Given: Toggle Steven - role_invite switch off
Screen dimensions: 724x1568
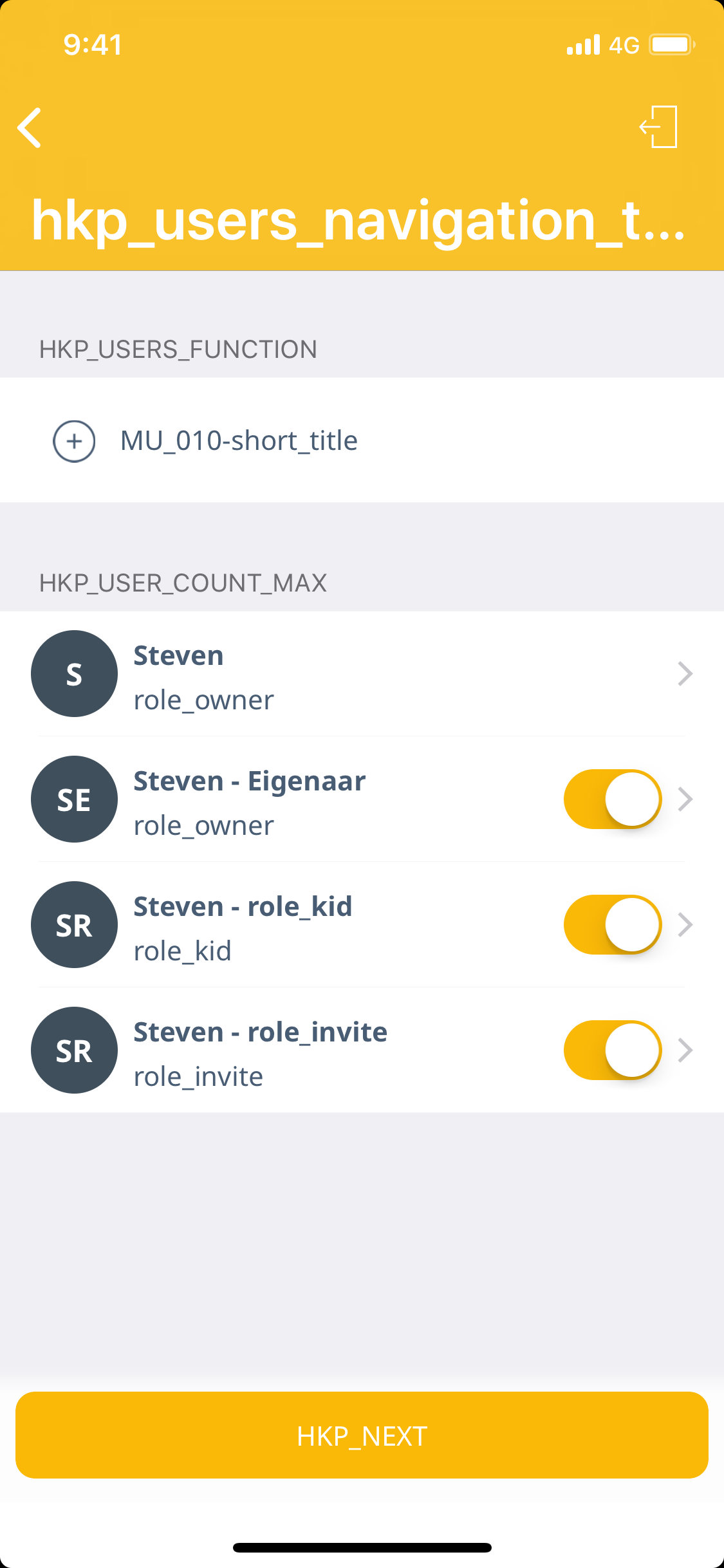Looking at the screenshot, I should coord(612,1050).
